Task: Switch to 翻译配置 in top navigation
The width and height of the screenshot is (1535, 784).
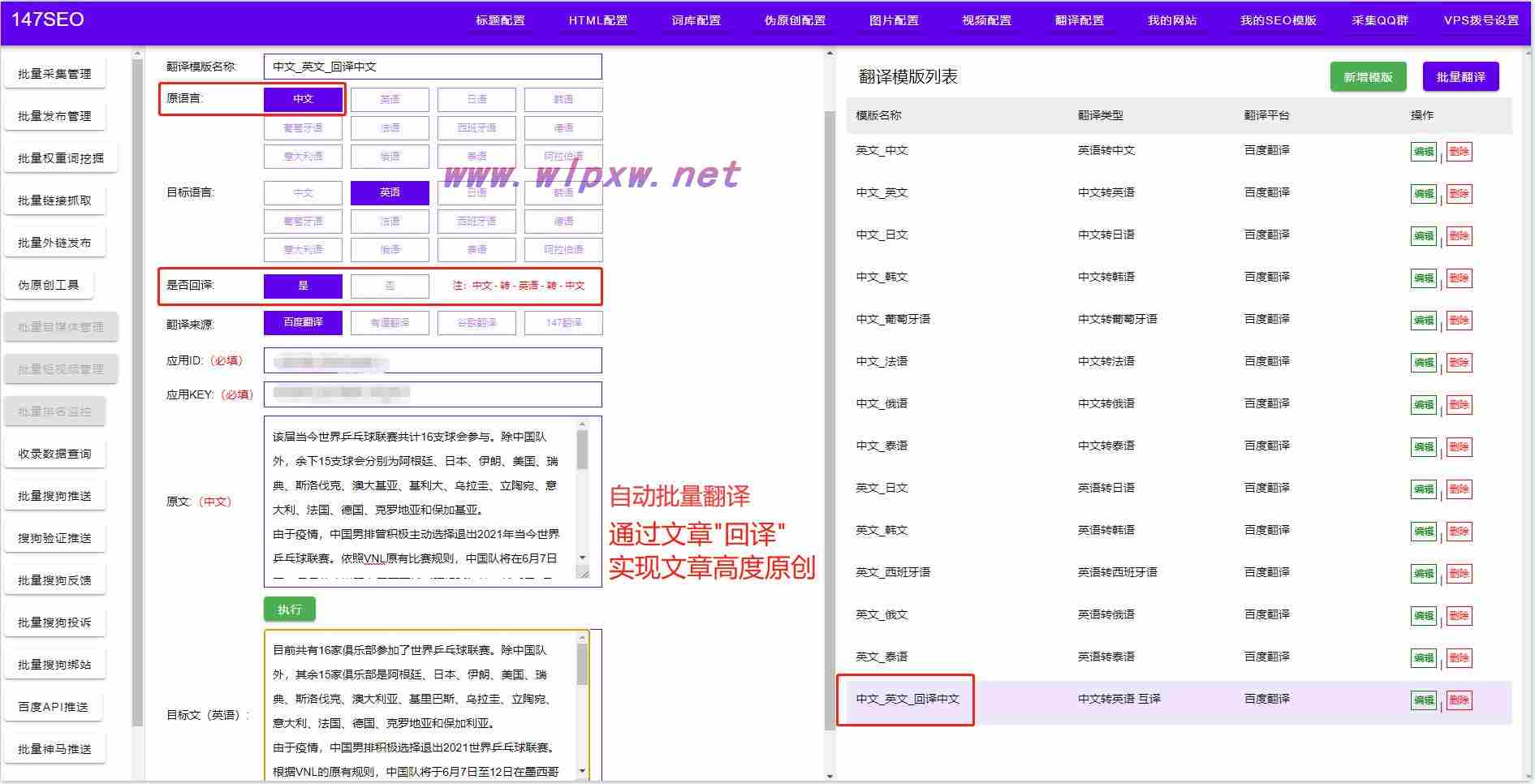Action: coord(1080,20)
